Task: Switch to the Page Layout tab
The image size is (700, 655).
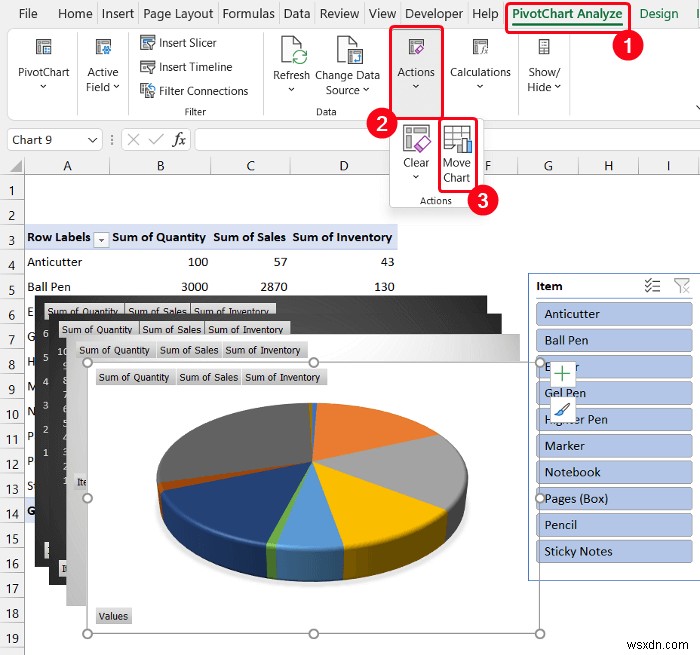Action: (x=178, y=14)
